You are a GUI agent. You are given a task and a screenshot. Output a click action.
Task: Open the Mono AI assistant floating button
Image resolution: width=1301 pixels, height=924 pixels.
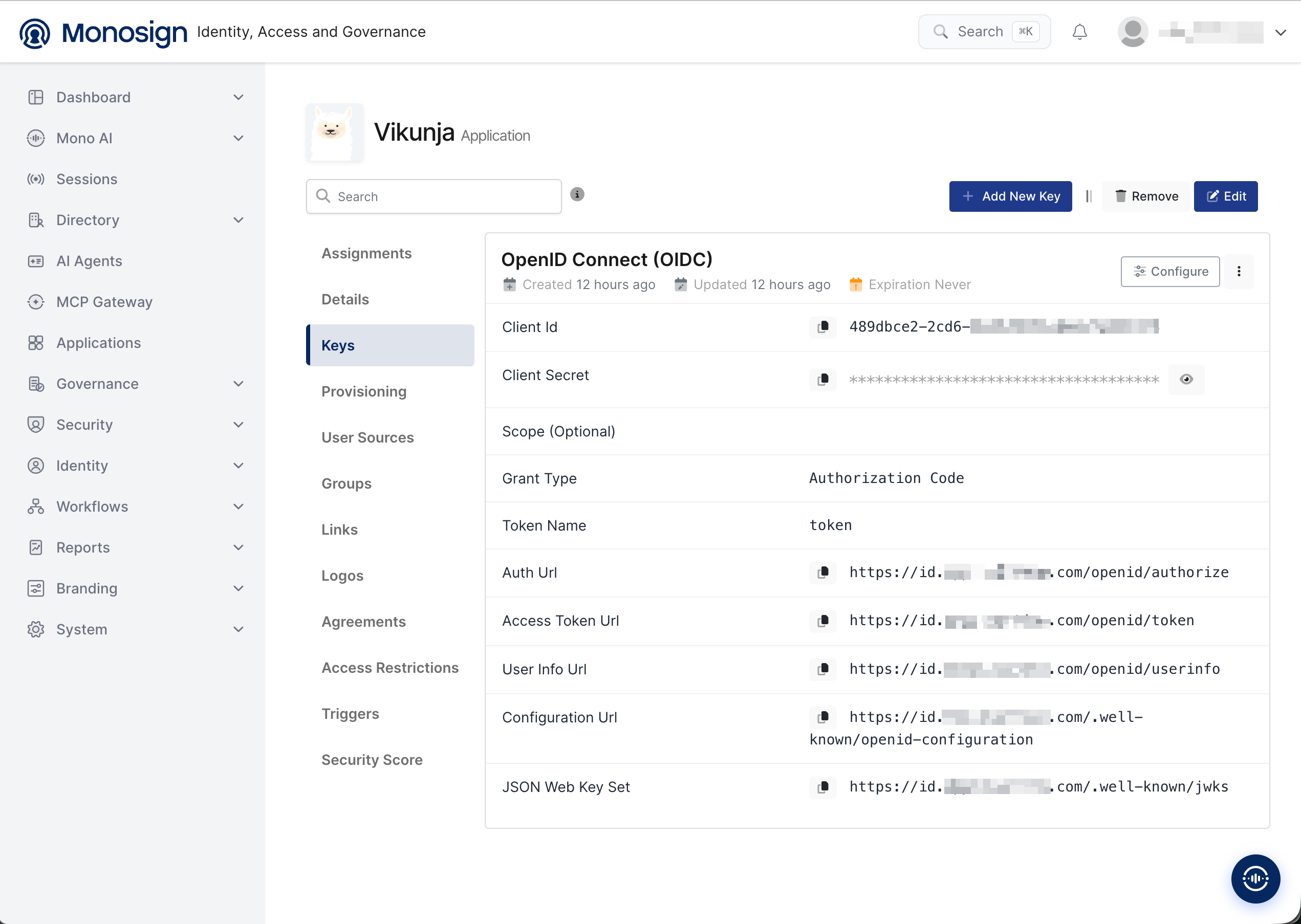(x=1255, y=878)
